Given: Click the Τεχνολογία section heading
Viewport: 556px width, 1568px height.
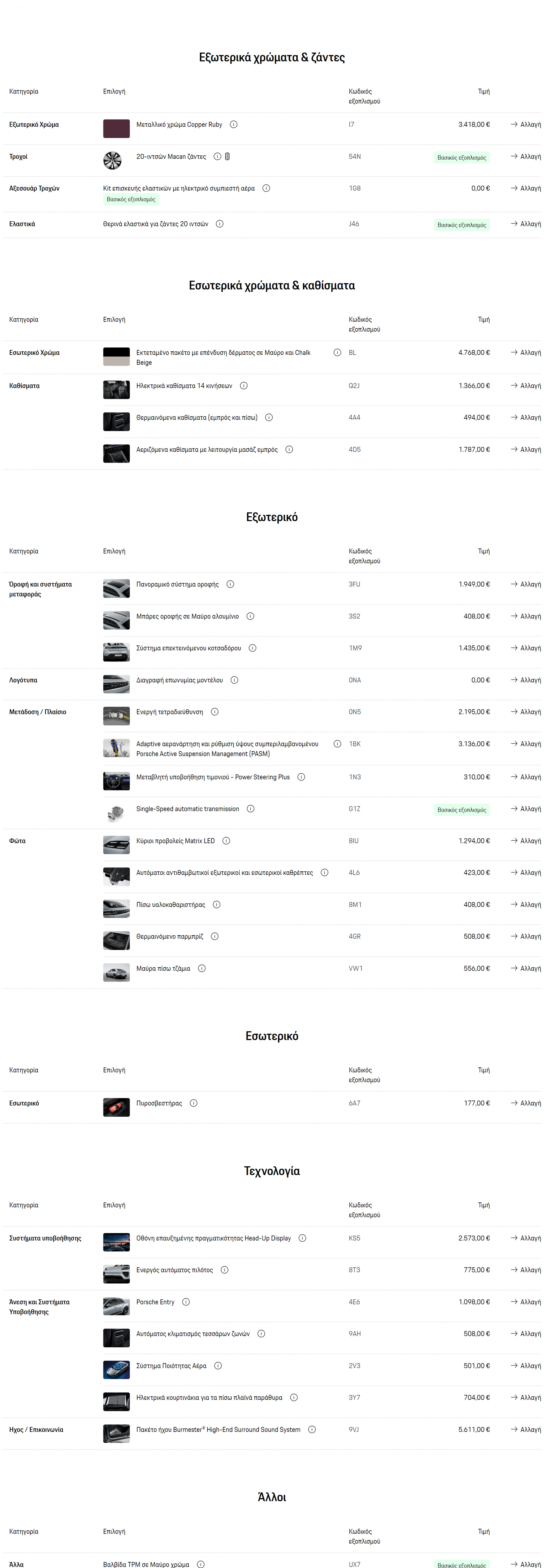Looking at the screenshot, I should [272, 1171].
